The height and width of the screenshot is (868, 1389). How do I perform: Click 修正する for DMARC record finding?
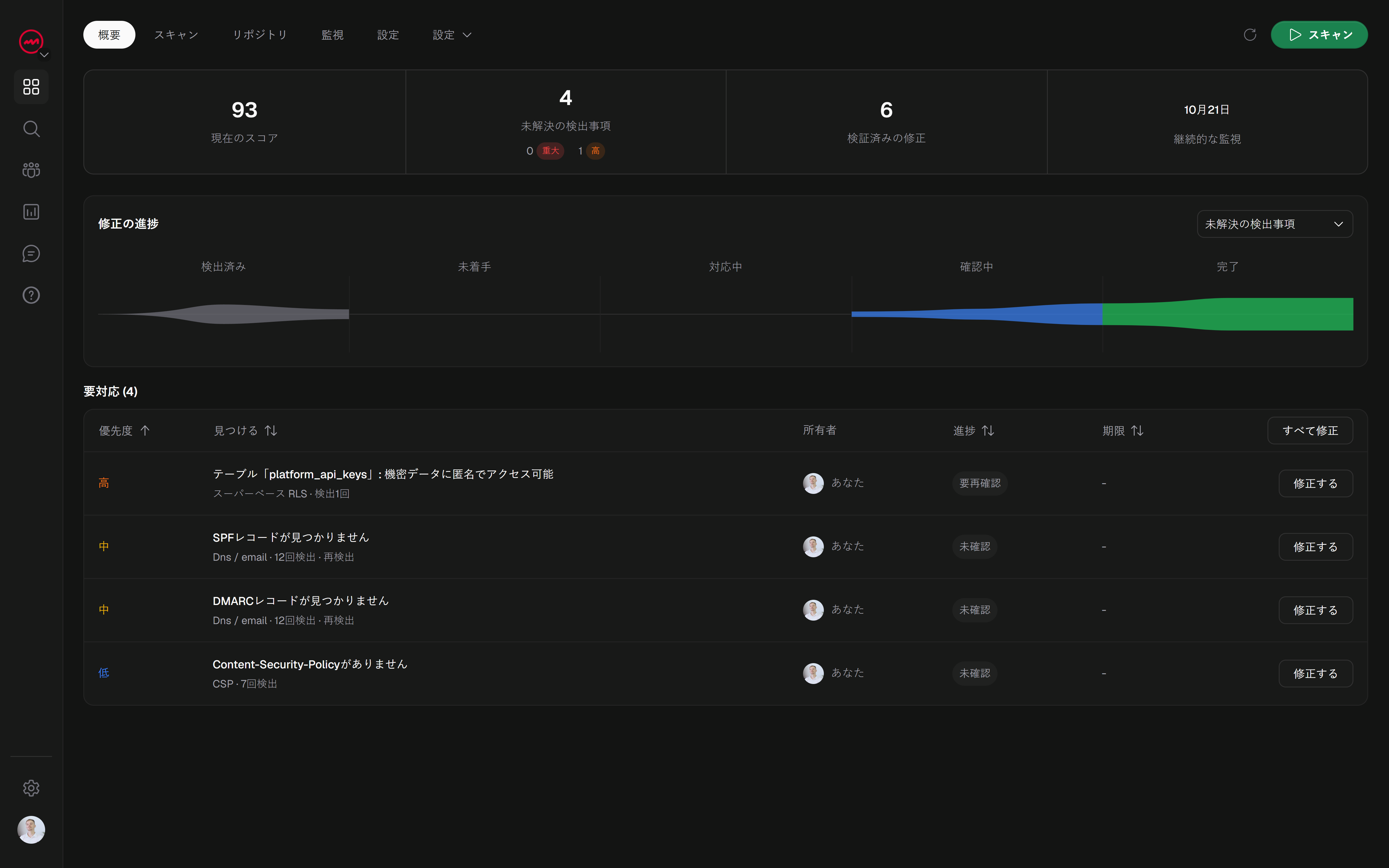click(1315, 610)
